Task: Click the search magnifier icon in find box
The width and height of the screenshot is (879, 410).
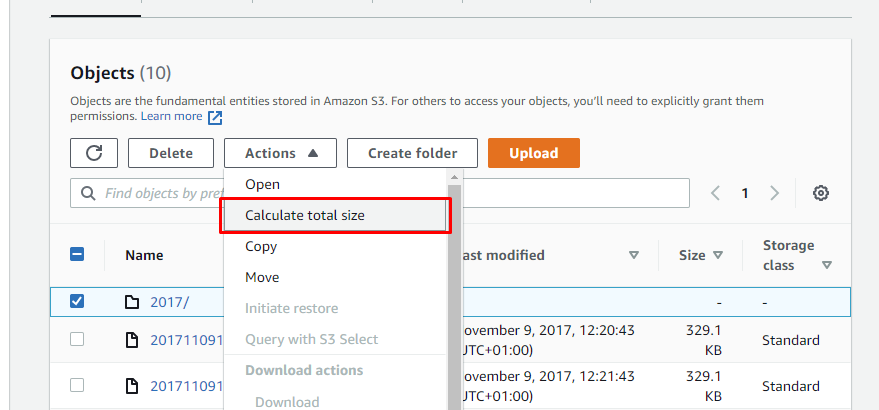Action: (x=88, y=194)
